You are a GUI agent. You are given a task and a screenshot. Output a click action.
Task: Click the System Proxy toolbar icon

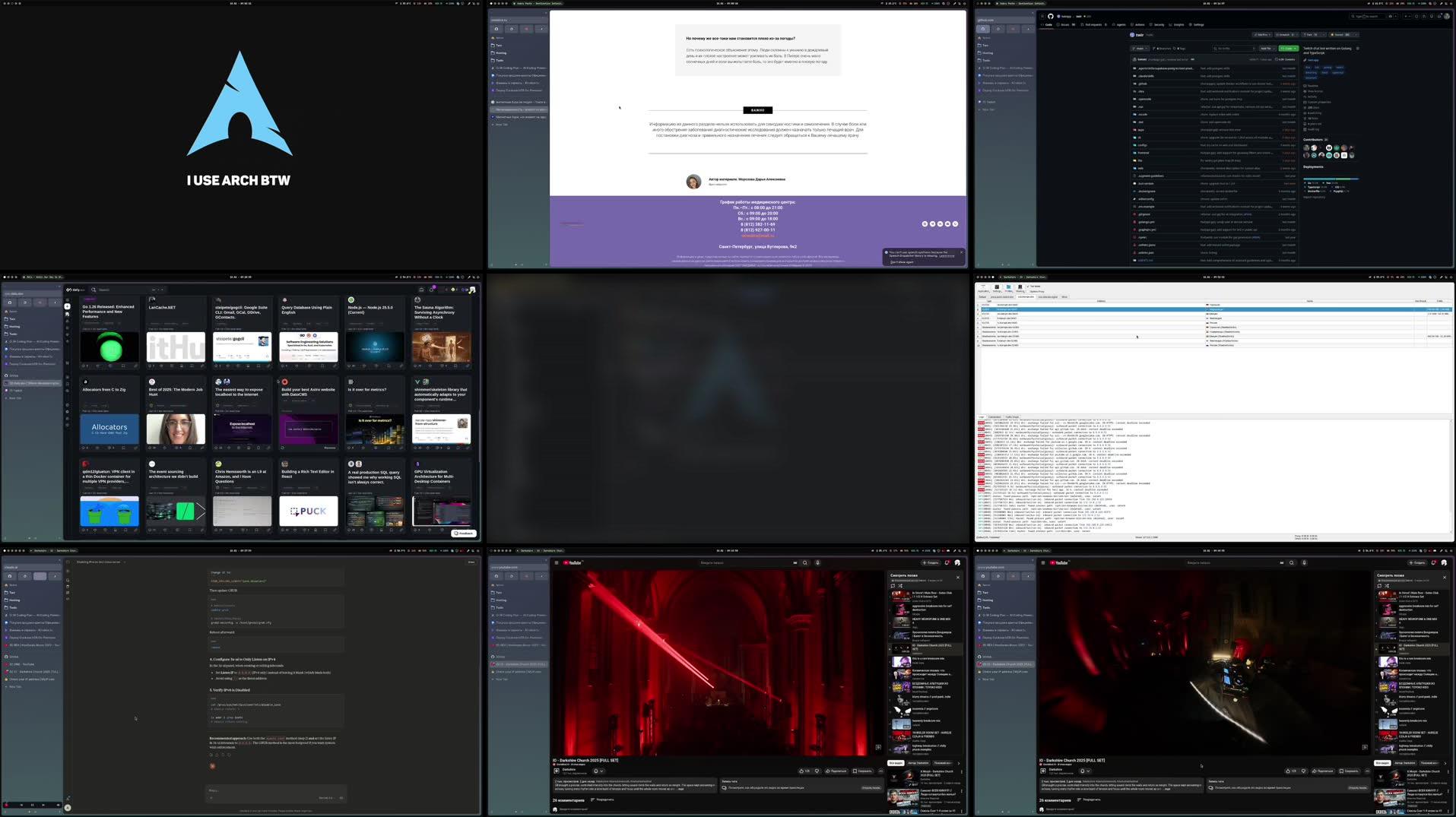pyautogui.click(x=1037, y=290)
